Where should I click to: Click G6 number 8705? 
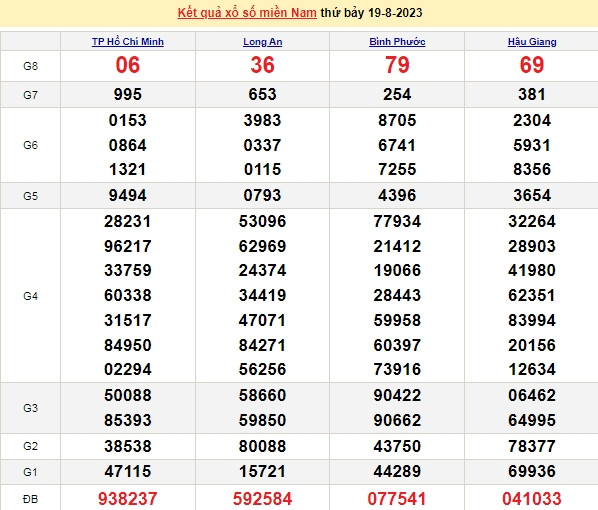[x=397, y=120]
